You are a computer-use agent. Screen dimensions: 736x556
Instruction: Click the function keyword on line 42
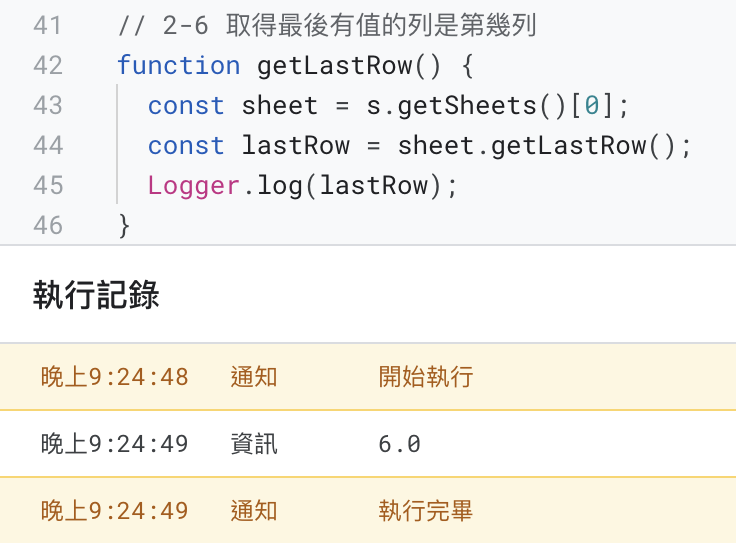[x=178, y=65]
